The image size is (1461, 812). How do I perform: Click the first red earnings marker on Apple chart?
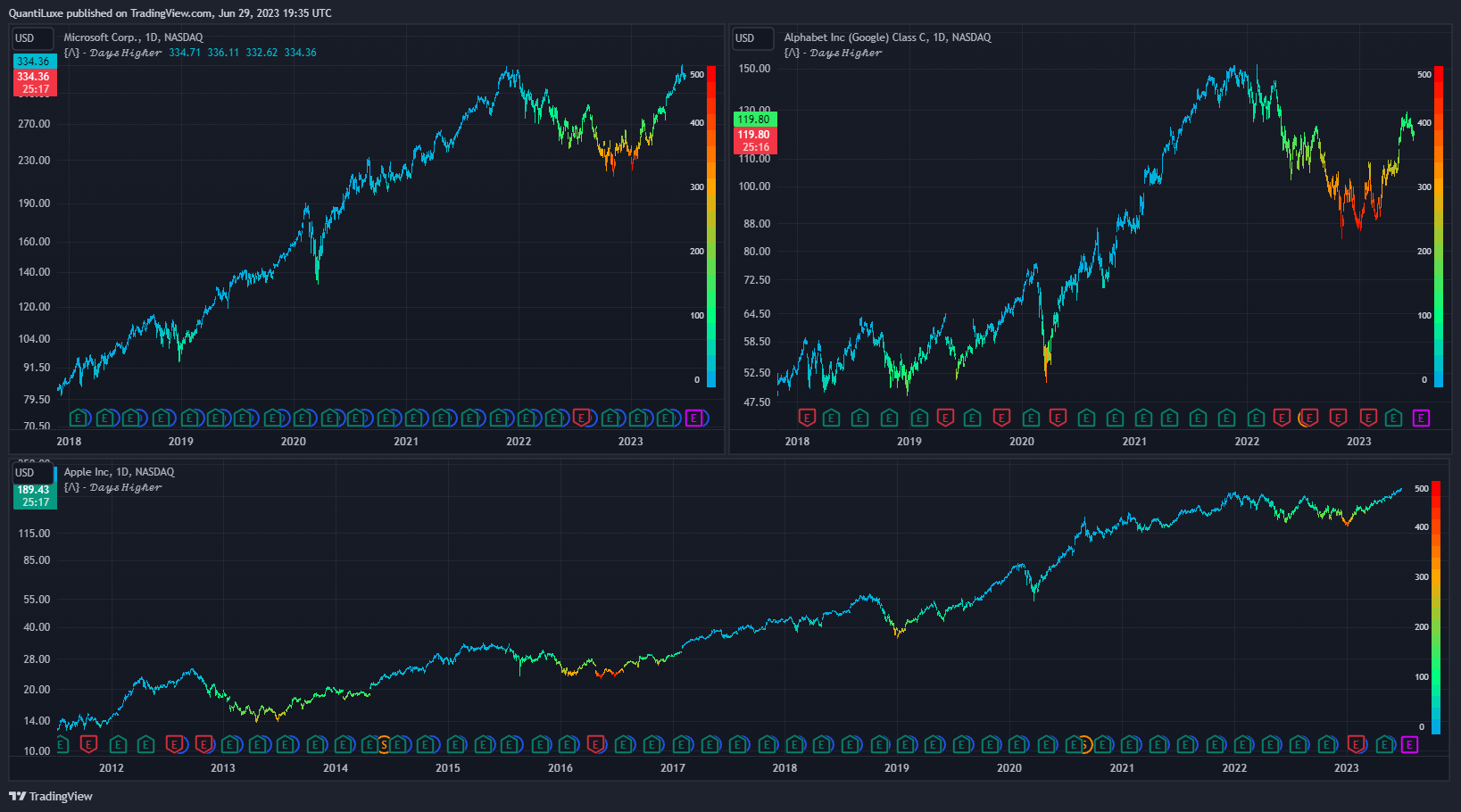pos(88,744)
